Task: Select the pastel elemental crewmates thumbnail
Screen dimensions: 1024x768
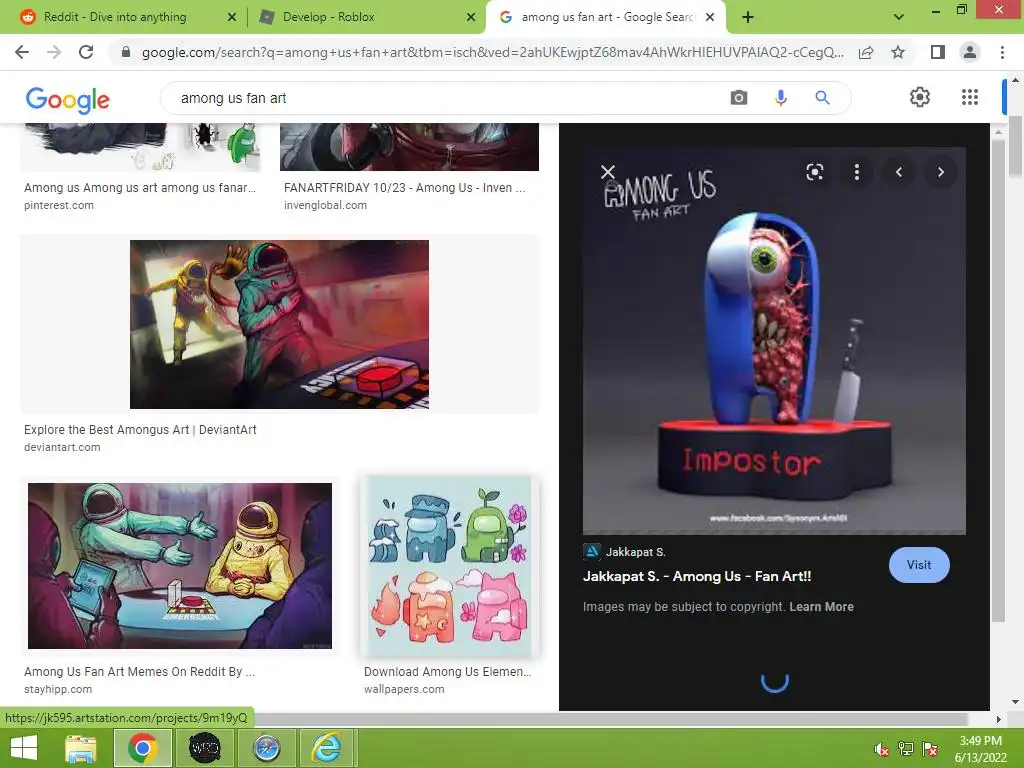Action: [x=449, y=566]
